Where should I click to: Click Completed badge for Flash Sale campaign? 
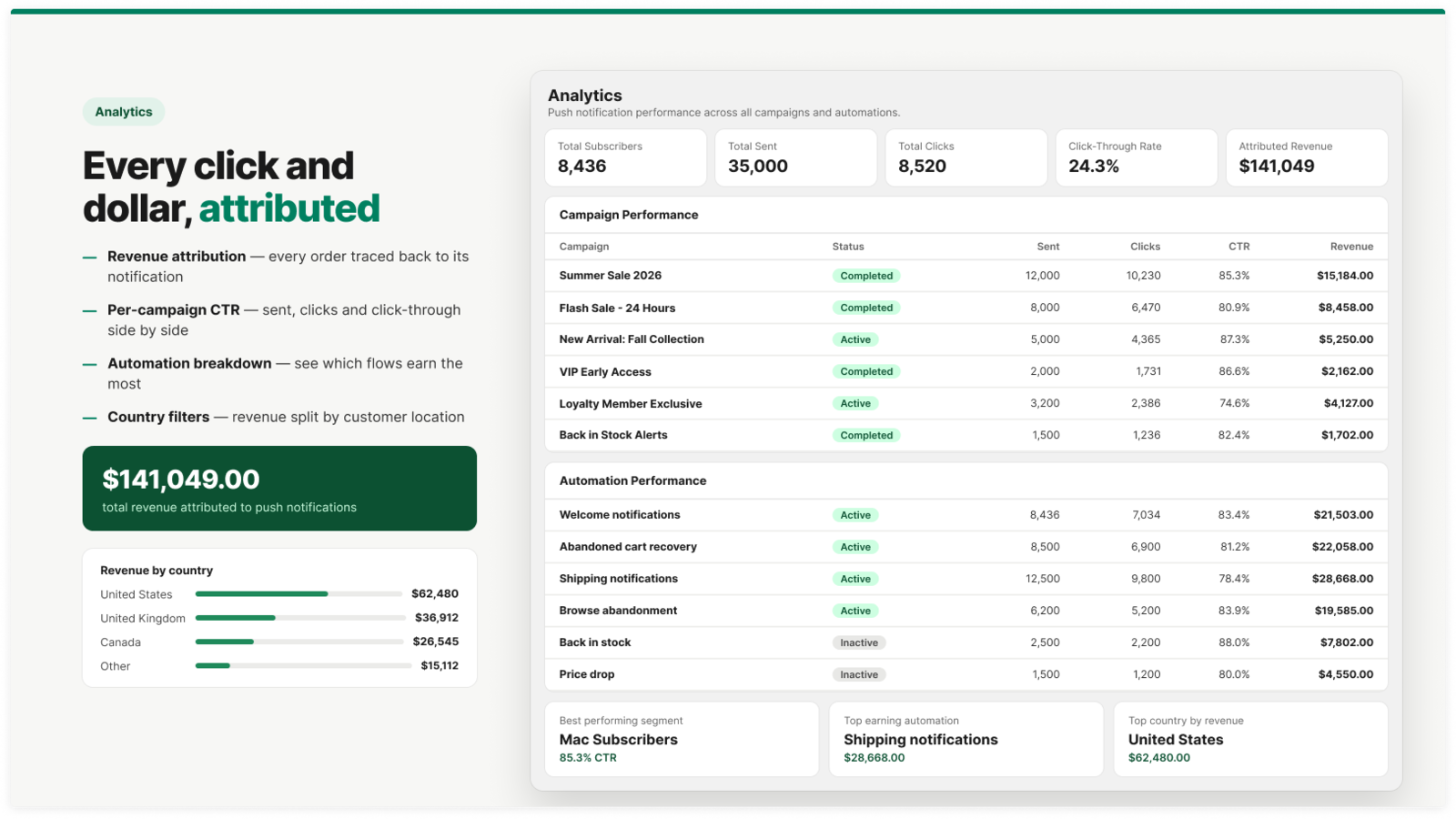[866, 308]
